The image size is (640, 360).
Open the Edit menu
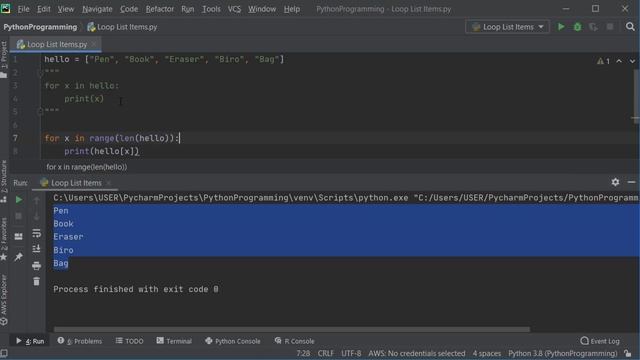pyautogui.click(x=43, y=9)
